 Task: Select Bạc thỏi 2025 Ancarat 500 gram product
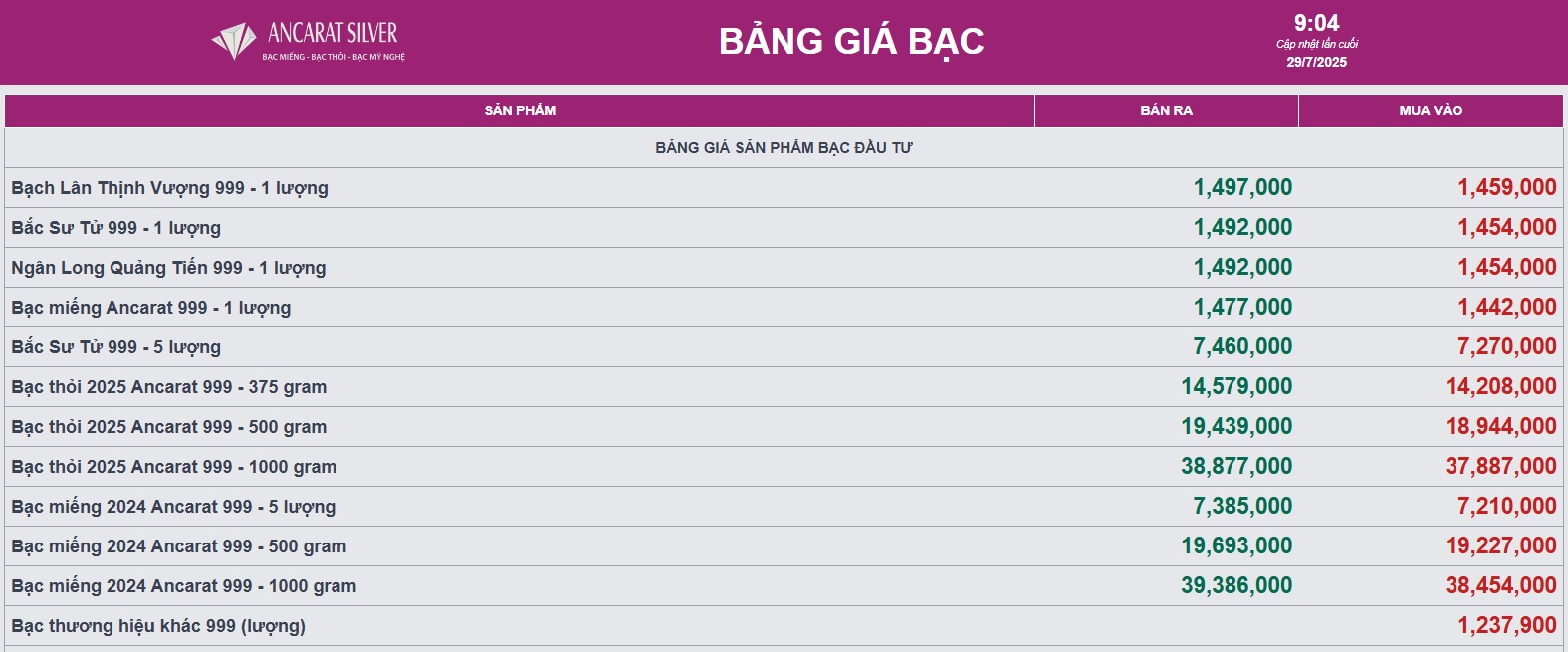click(x=168, y=427)
